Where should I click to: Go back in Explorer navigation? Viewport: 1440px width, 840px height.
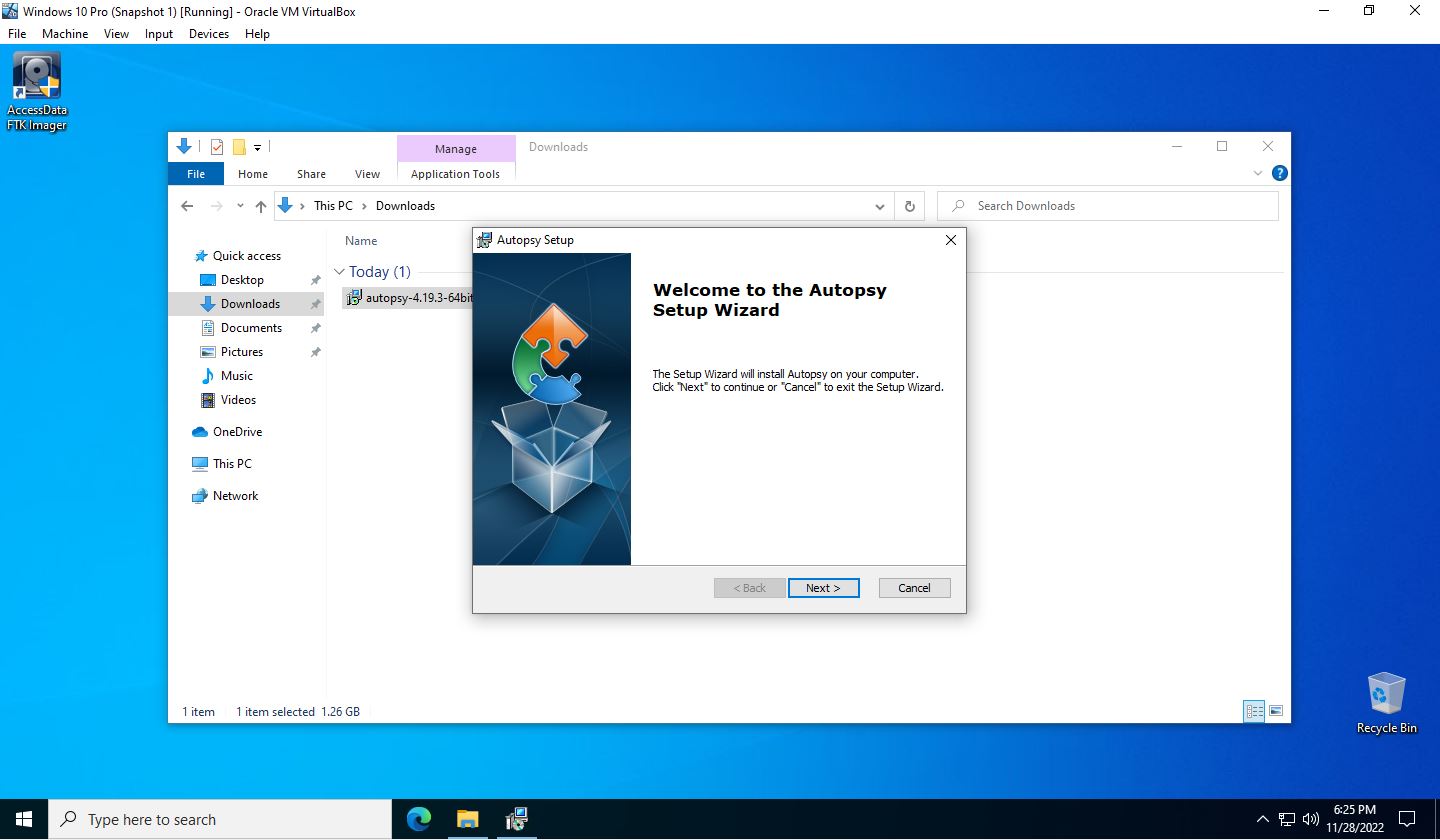point(187,206)
